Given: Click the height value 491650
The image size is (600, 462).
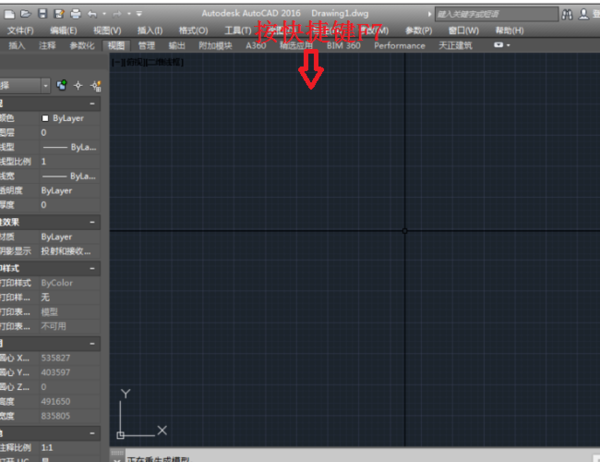Looking at the screenshot, I should [x=70, y=402].
